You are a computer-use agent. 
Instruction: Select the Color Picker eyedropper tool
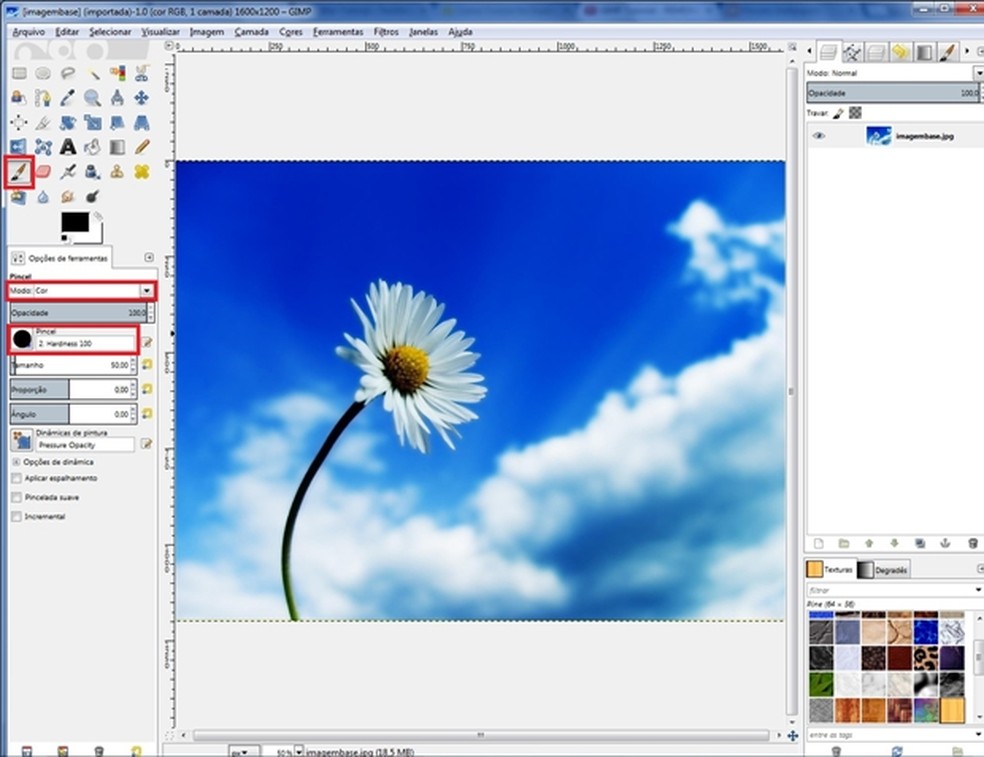pyautogui.click(x=68, y=98)
